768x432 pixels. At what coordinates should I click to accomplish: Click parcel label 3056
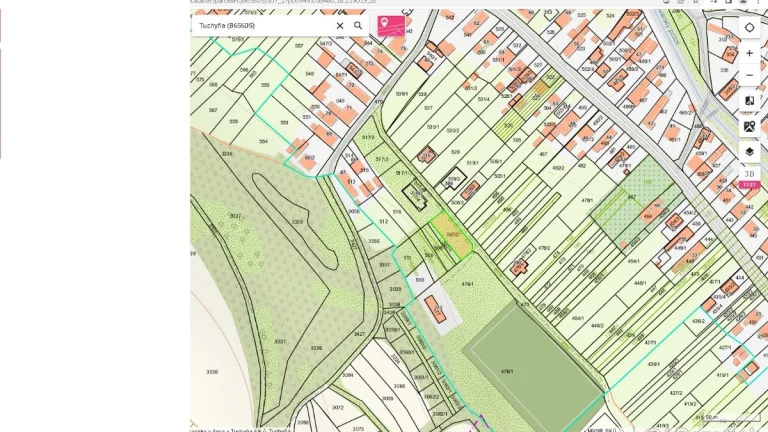pyautogui.click(x=374, y=241)
